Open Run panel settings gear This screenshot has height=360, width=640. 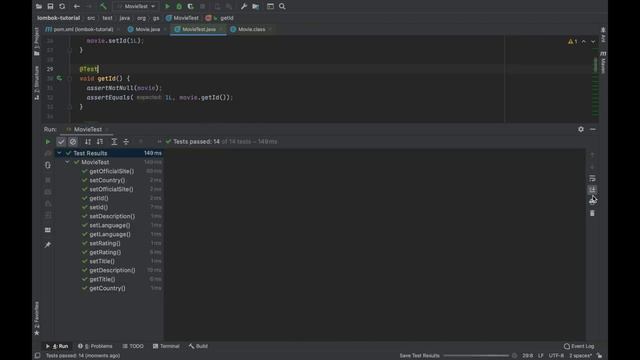(x=581, y=129)
